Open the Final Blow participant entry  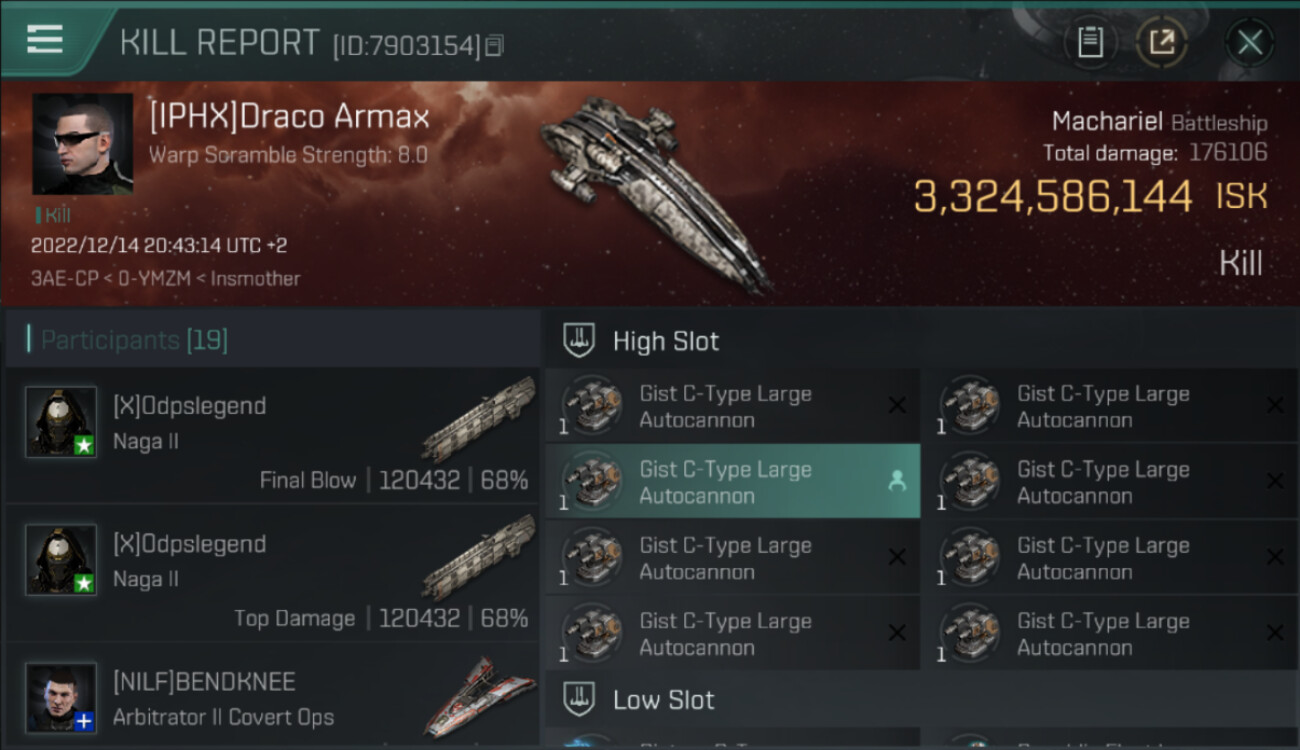pos(272,436)
